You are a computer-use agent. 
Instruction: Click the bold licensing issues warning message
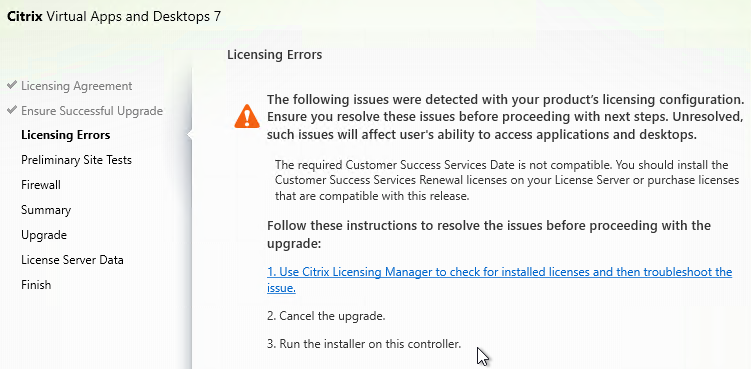pos(505,117)
